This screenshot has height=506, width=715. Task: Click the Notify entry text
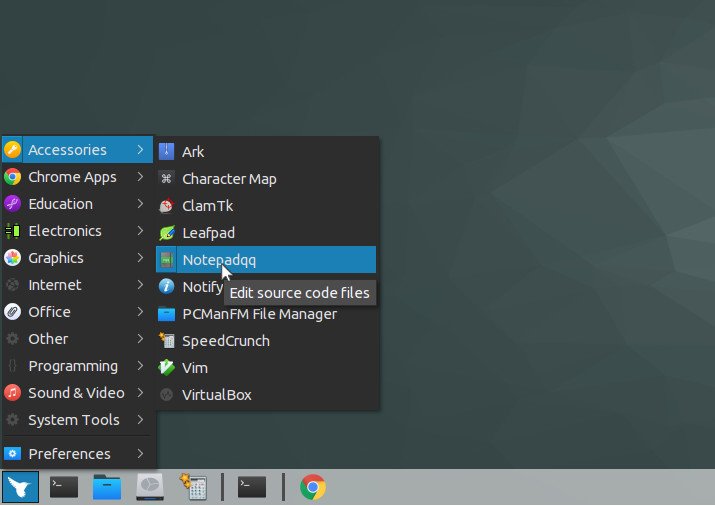click(x=202, y=287)
